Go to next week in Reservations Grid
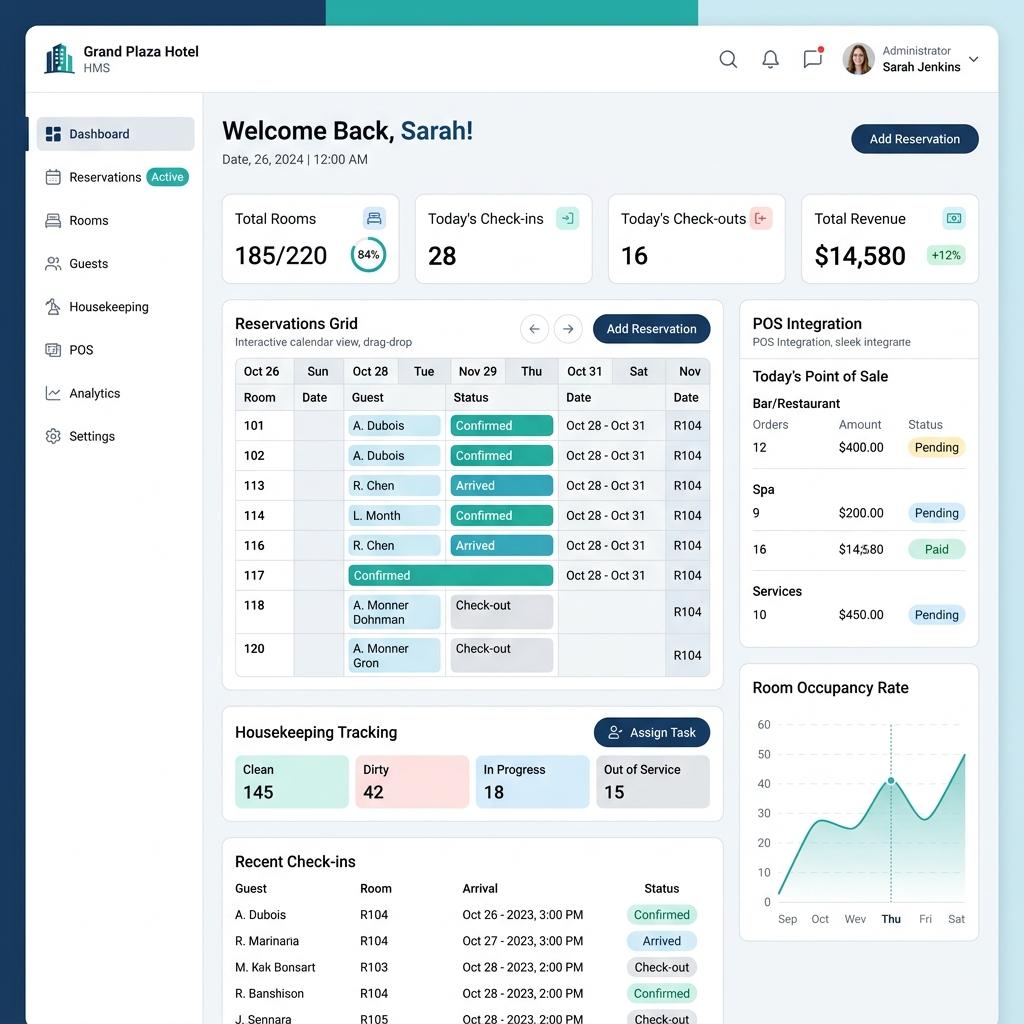The height and width of the screenshot is (1024, 1024). pos(568,328)
